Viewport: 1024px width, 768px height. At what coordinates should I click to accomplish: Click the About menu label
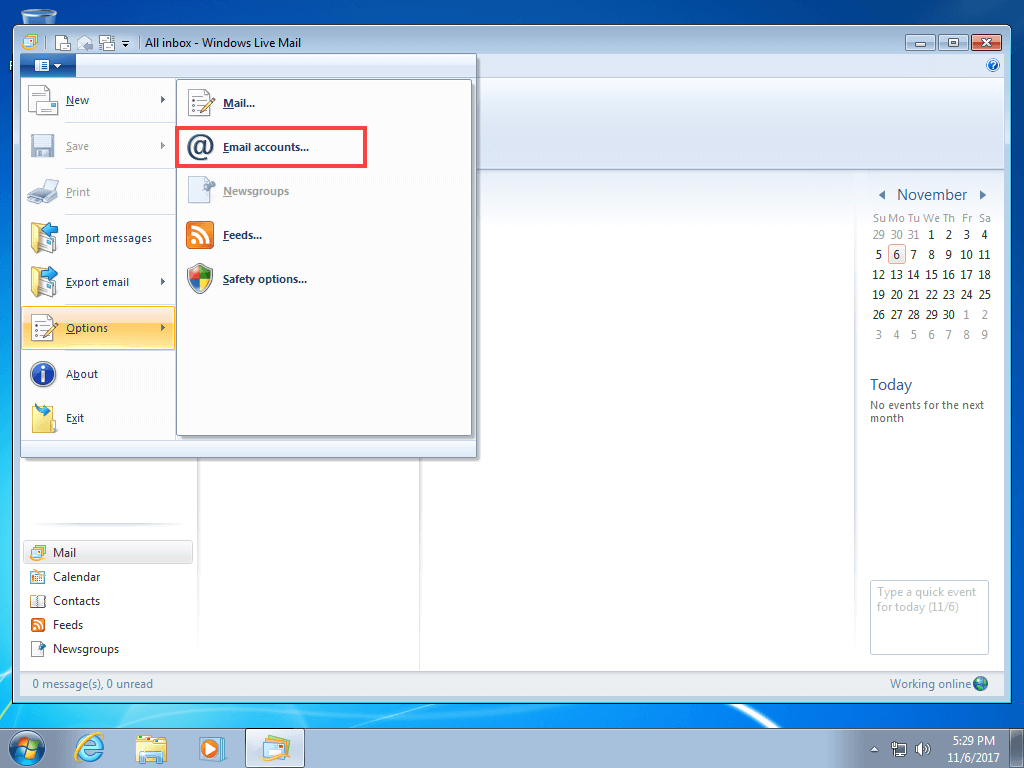click(x=82, y=374)
